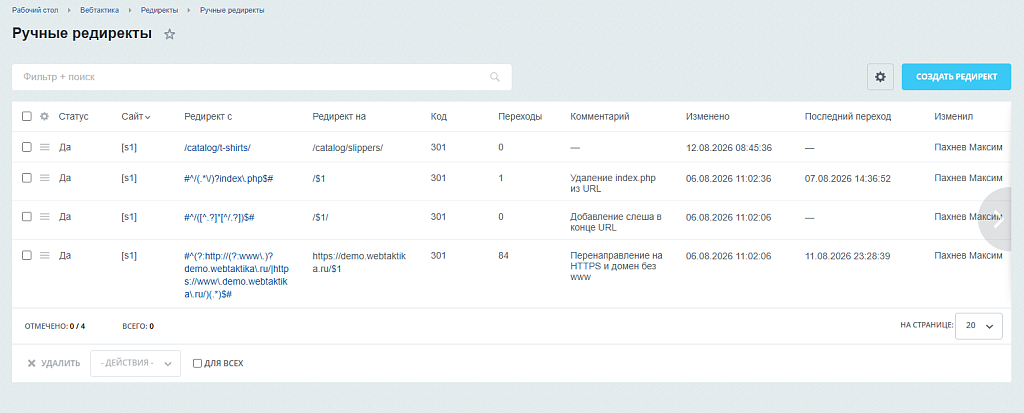The height and width of the screenshot is (413, 1024).
Task: Open grid settings gear button near create
Action: (880, 77)
